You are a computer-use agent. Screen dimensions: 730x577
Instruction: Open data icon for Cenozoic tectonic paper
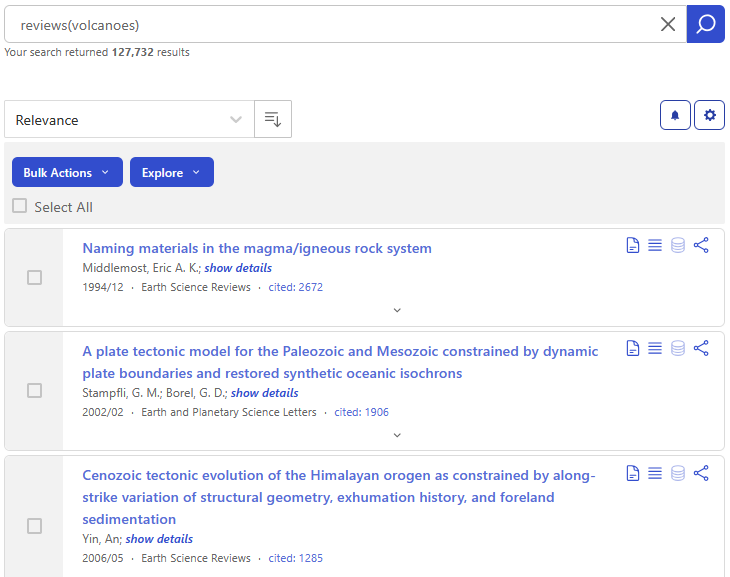click(678, 473)
